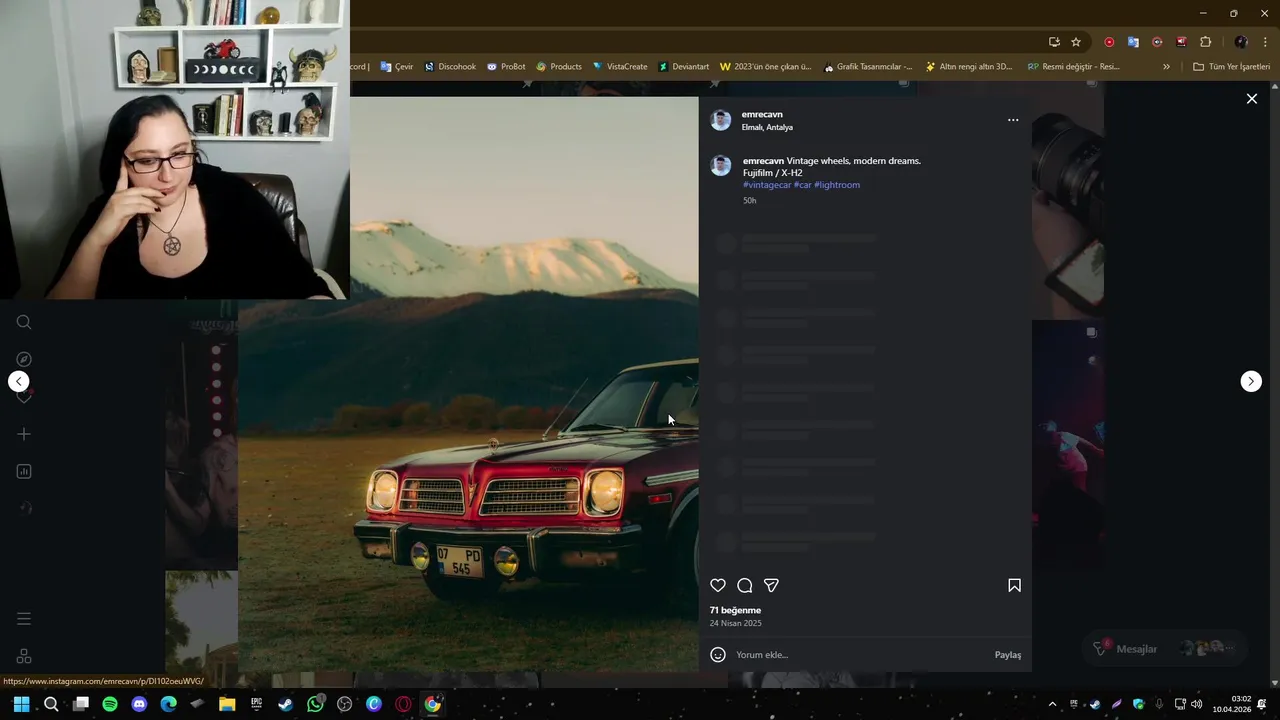Open the Deviantart bookmark
This screenshot has width=1280, height=720.
(x=684, y=67)
